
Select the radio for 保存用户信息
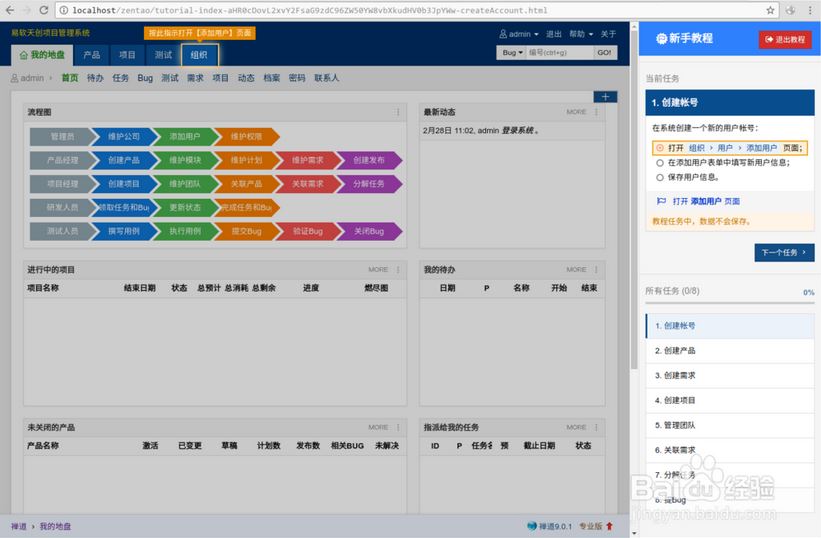(x=660, y=177)
